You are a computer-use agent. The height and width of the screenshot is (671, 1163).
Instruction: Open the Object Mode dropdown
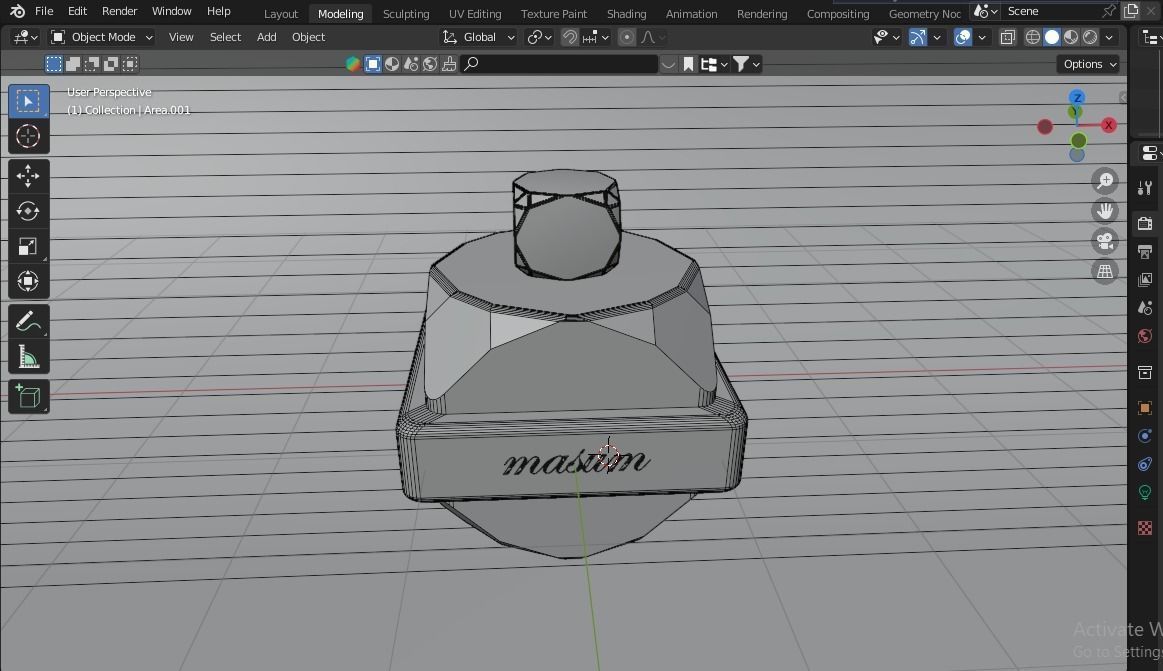pos(102,37)
